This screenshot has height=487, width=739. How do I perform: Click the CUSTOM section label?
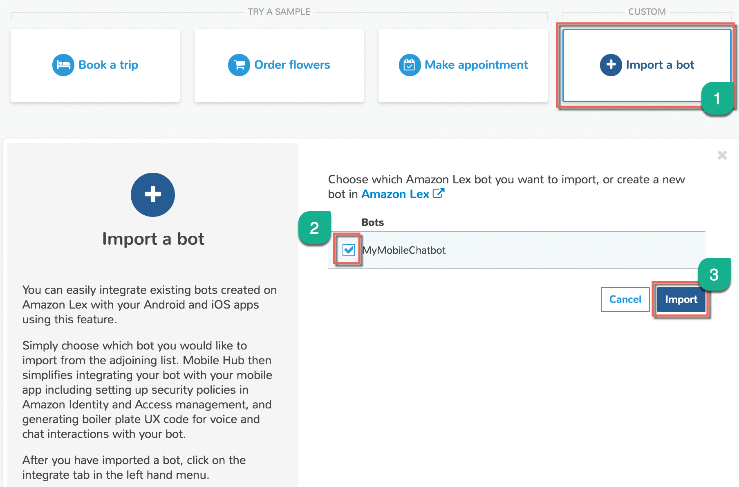pyautogui.click(x=647, y=12)
